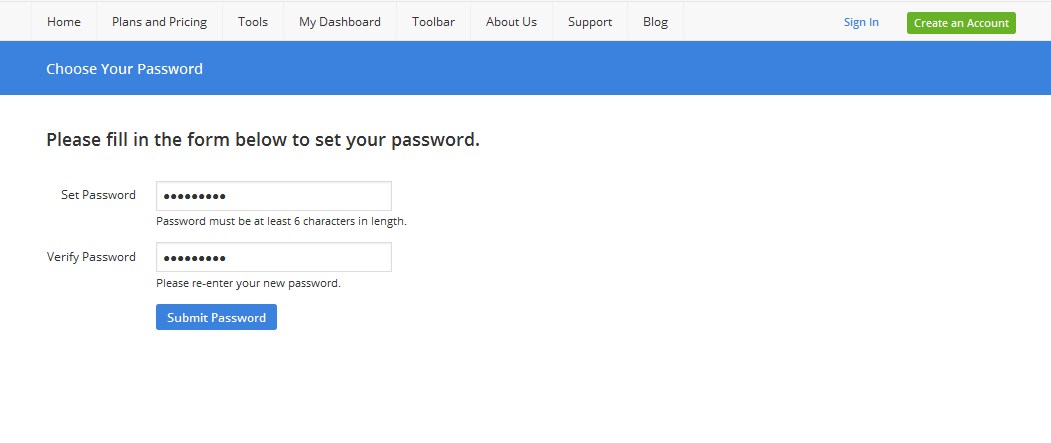
Task: Open the Home menu item
Action: tap(64, 22)
